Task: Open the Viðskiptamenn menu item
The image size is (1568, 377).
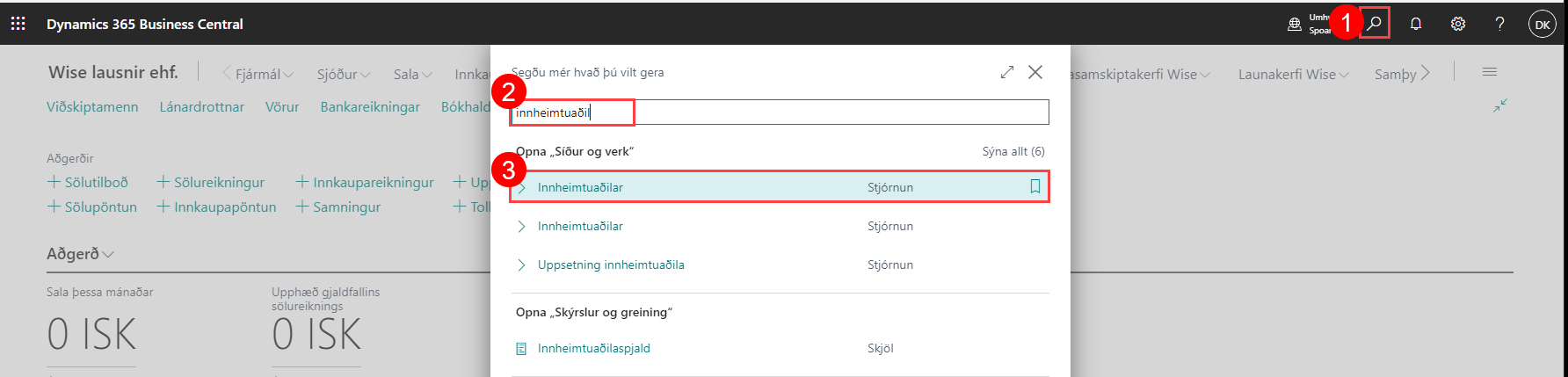Action: tap(92, 107)
